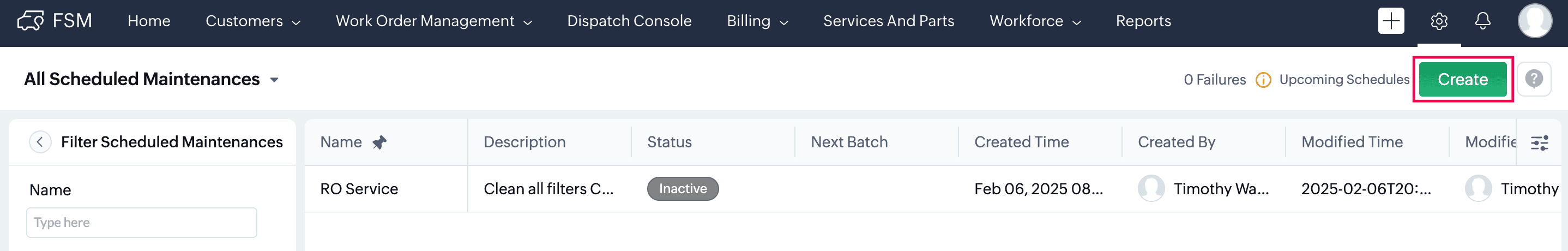Open the settings gear icon
The width and height of the screenshot is (1568, 251).
(1438, 21)
